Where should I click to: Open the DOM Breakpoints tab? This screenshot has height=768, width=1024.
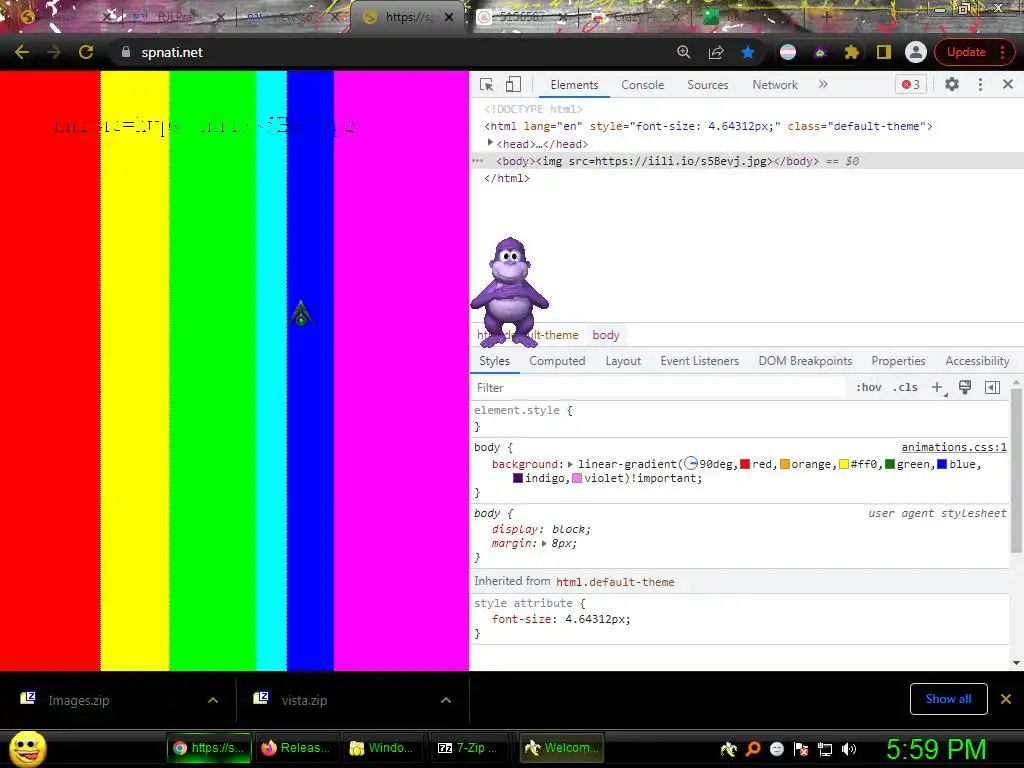805,361
